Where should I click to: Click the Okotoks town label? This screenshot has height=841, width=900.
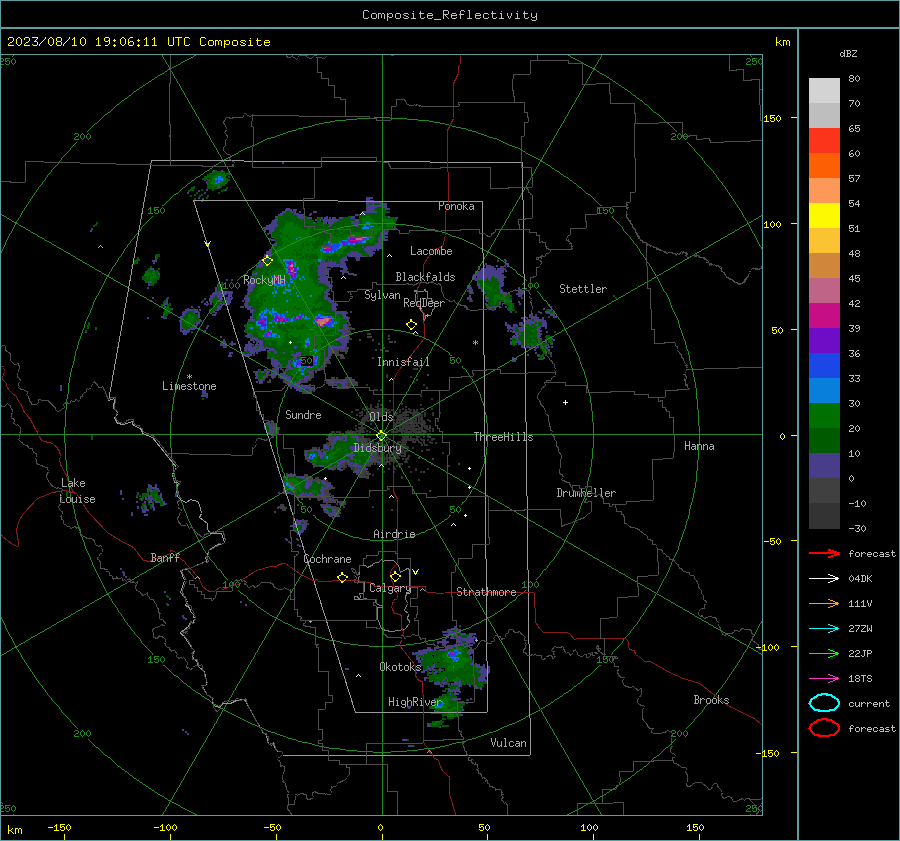pyautogui.click(x=399, y=666)
